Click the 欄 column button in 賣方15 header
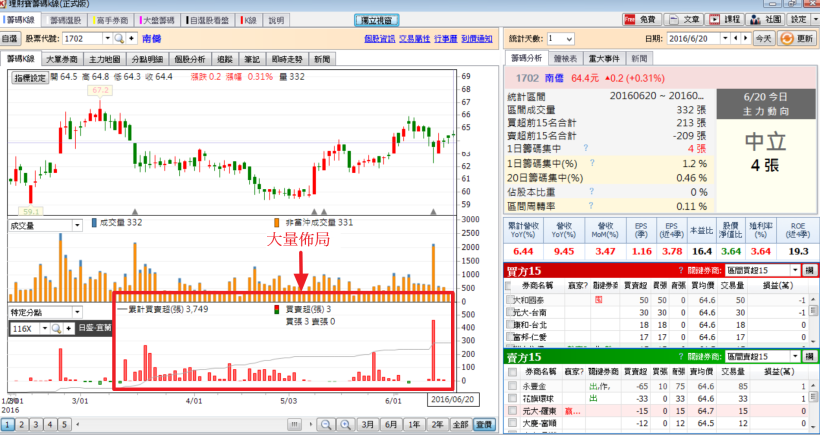Image resolution: width=820 pixels, height=435 pixels. tap(810, 357)
